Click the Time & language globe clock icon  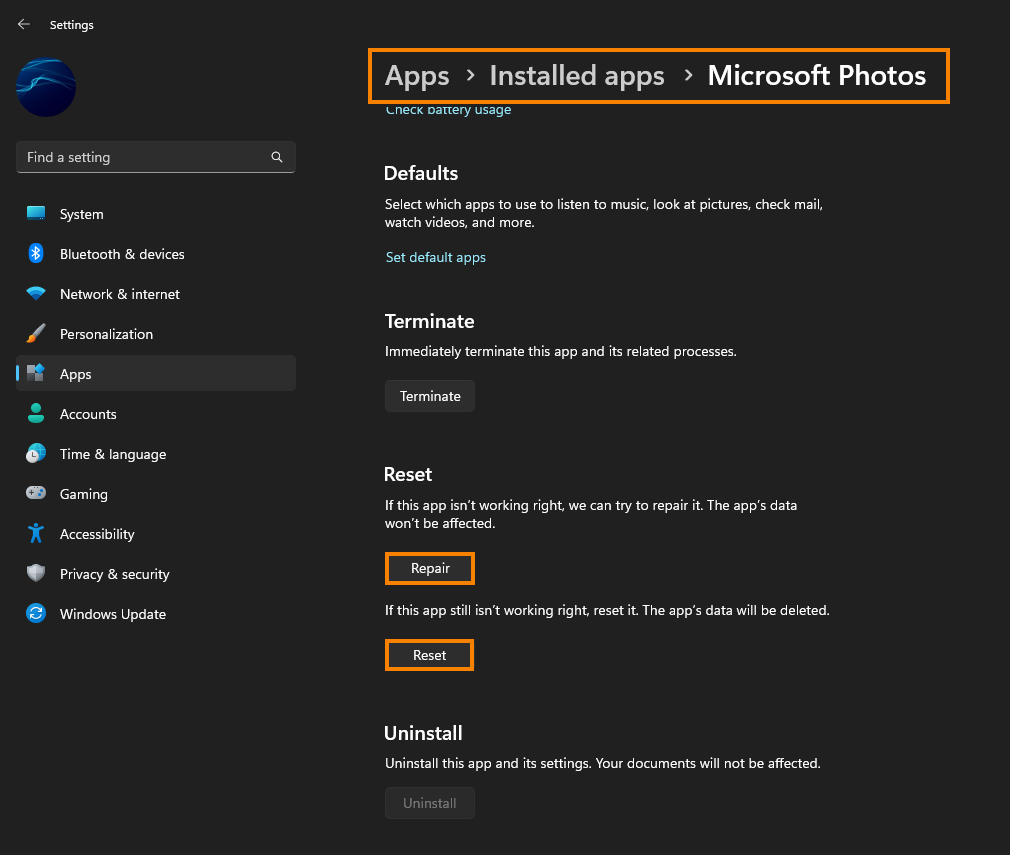(36, 453)
